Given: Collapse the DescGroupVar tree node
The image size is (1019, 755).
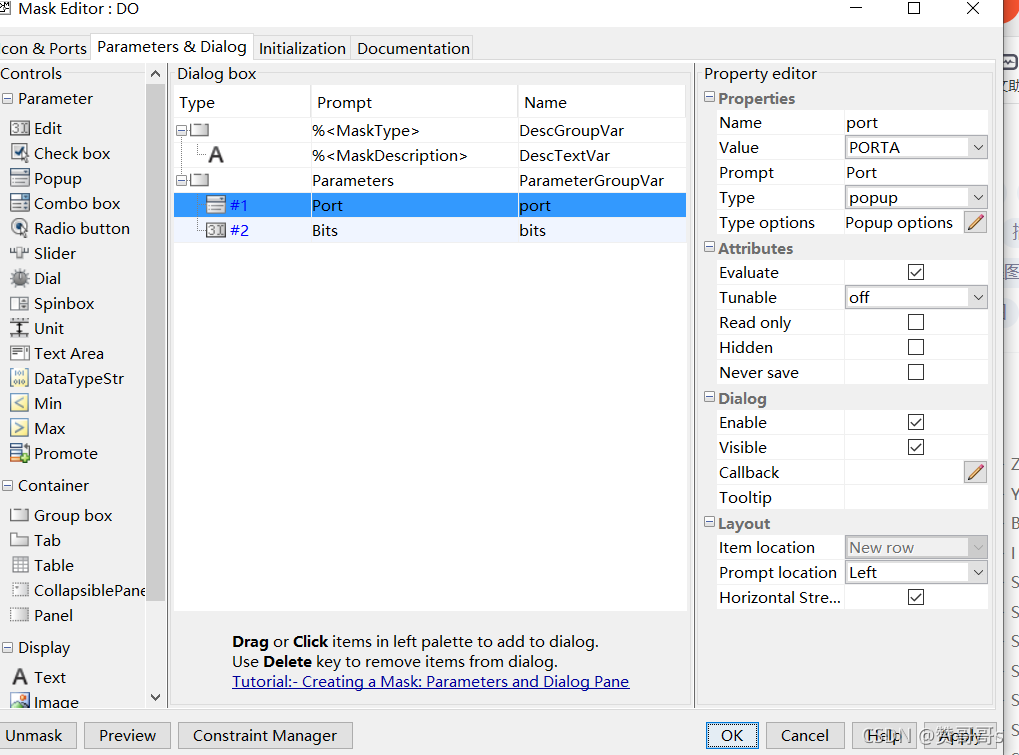Looking at the screenshot, I should point(182,131).
